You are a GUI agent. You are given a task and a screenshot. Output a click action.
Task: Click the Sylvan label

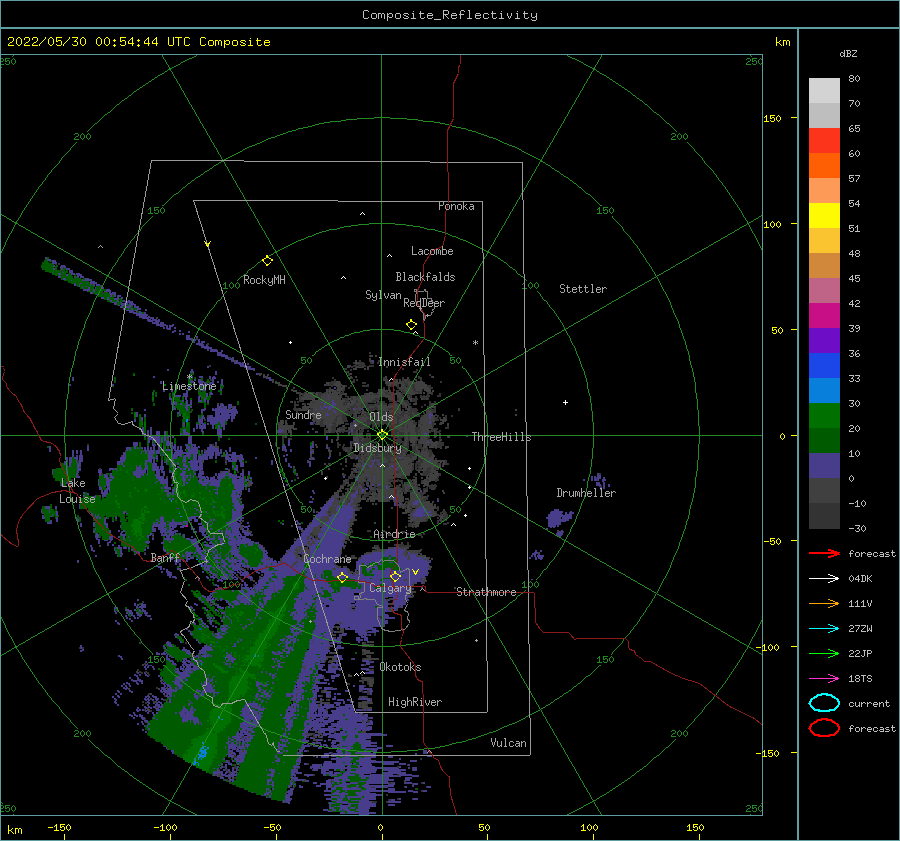[x=383, y=295]
